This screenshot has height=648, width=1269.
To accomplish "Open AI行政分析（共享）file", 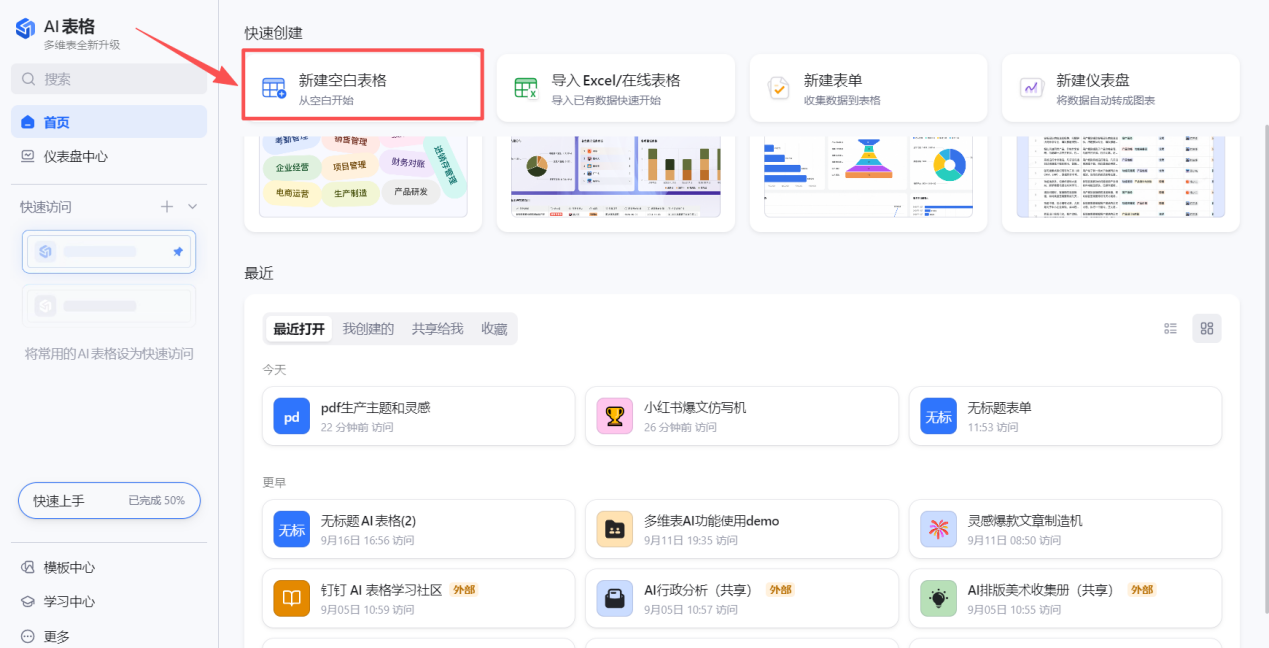I will tap(741, 598).
